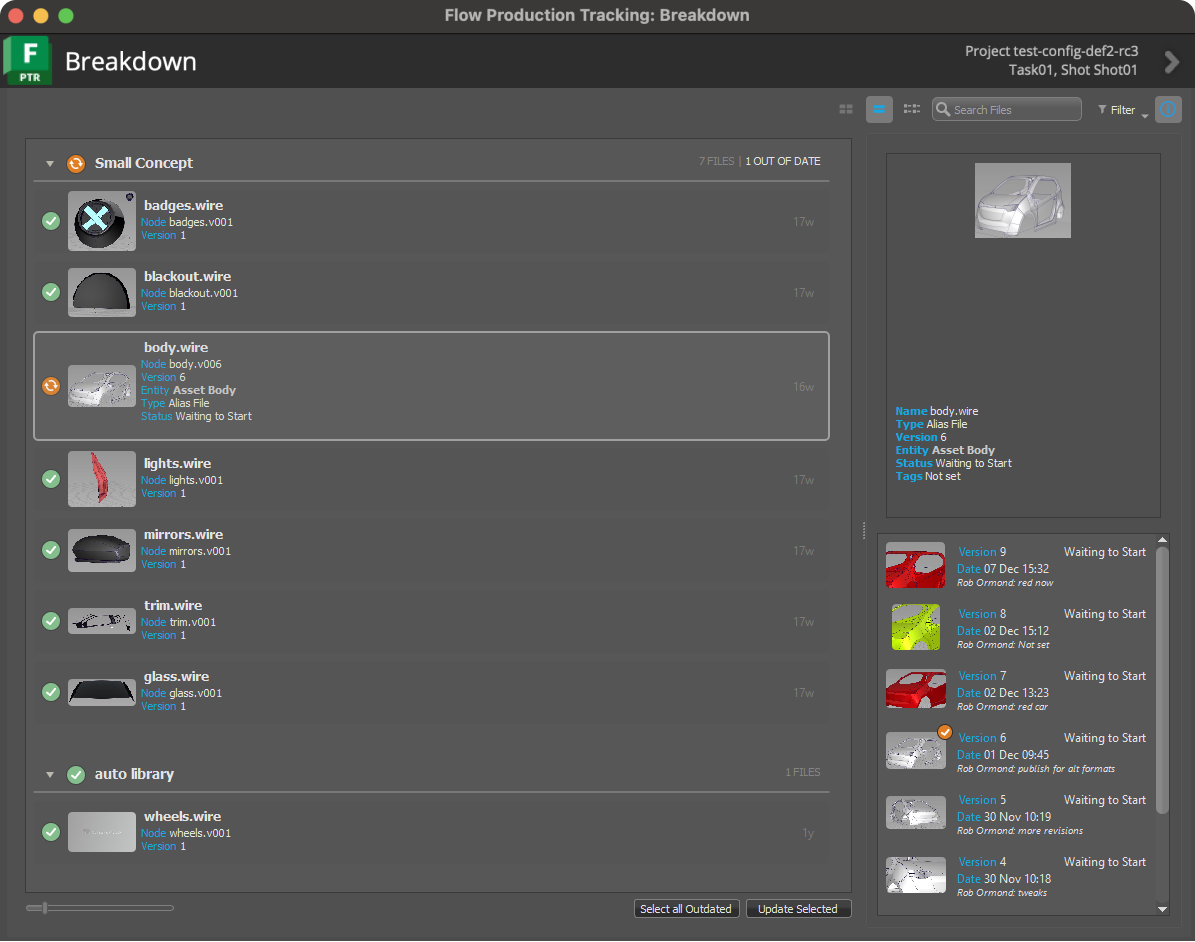Select the trim.wire thumbnail
1195x942 pixels.
click(x=101, y=620)
